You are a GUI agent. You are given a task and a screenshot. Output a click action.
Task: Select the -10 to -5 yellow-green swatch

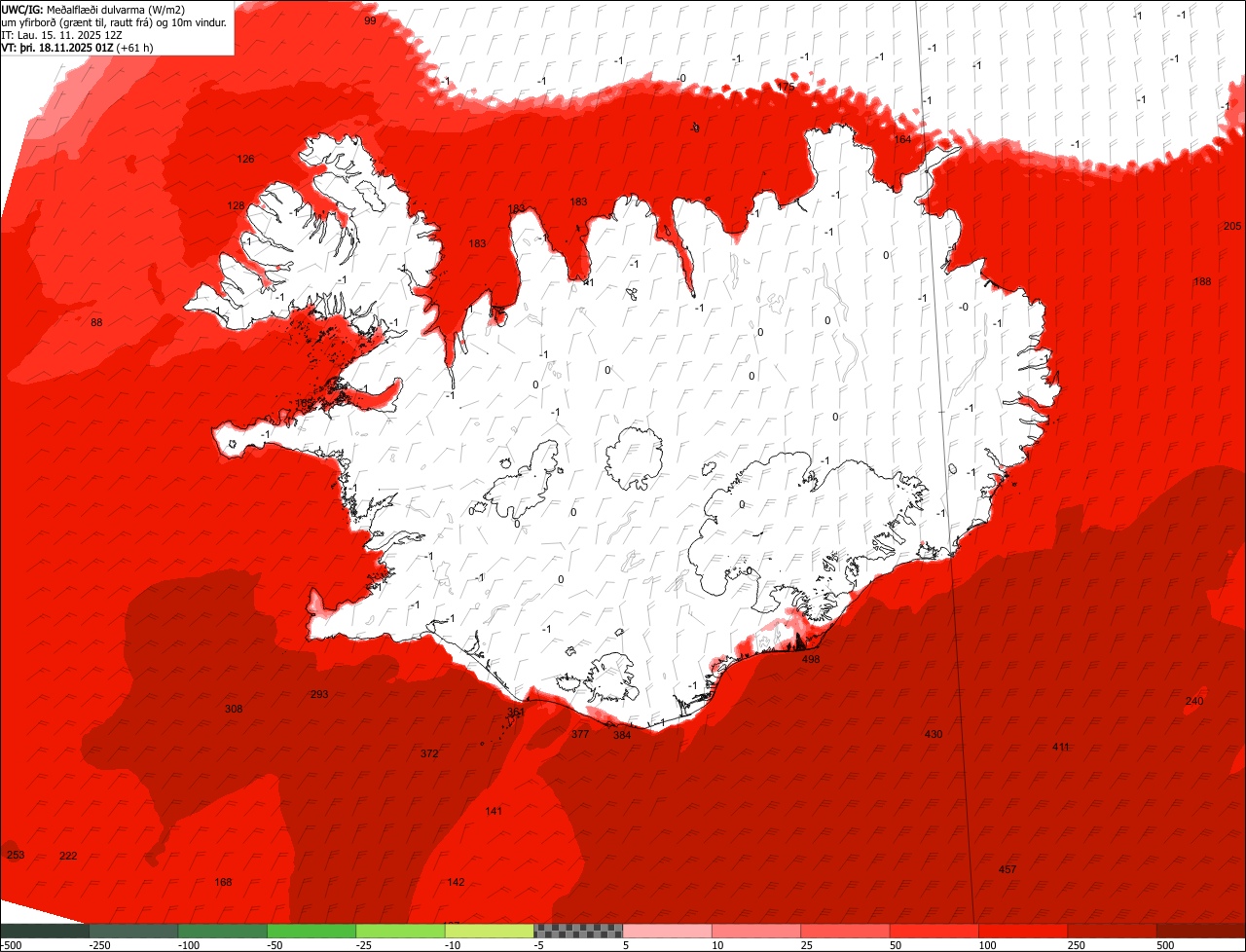(489, 931)
